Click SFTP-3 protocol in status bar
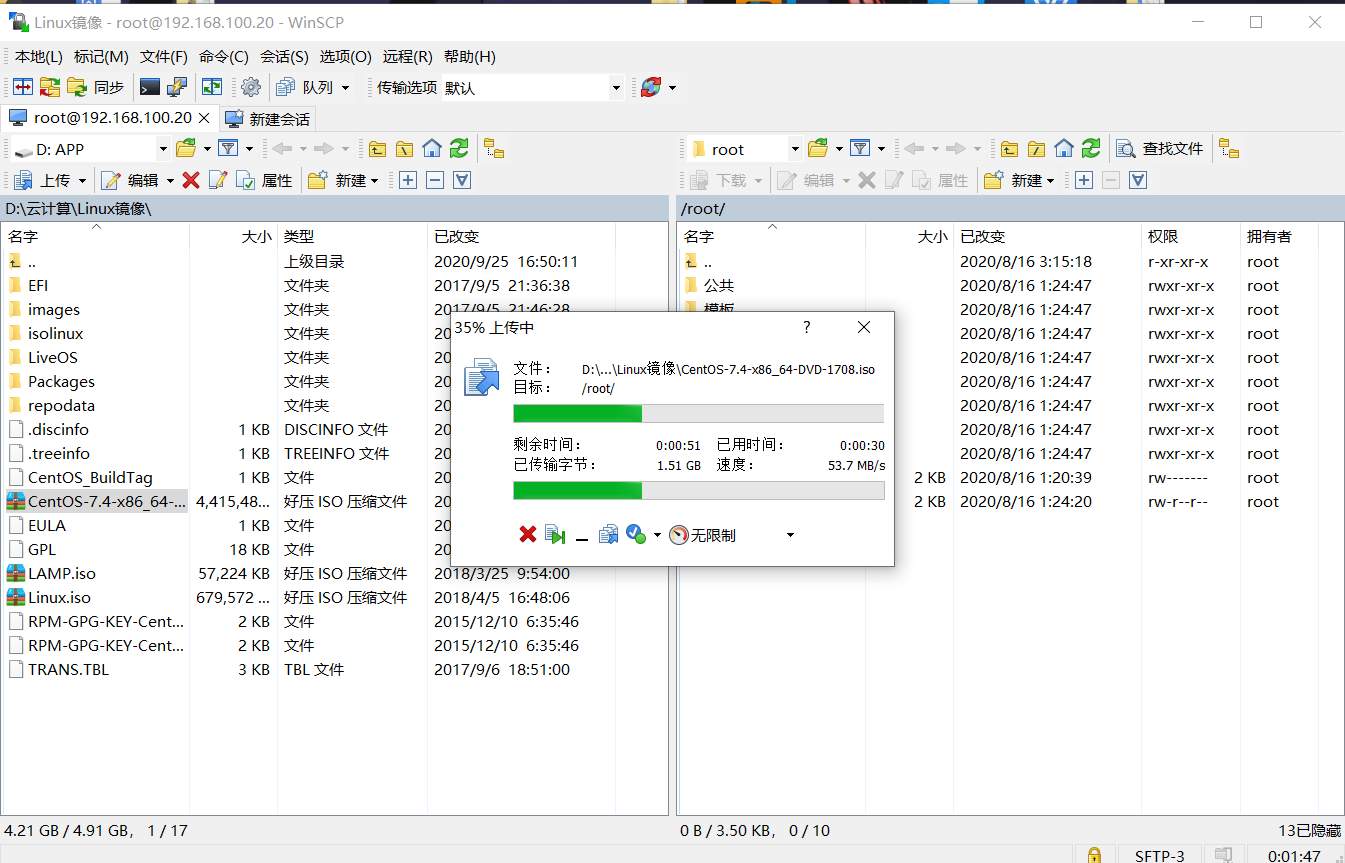The height and width of the screenshot is (863, 1345). point(1159,856)
